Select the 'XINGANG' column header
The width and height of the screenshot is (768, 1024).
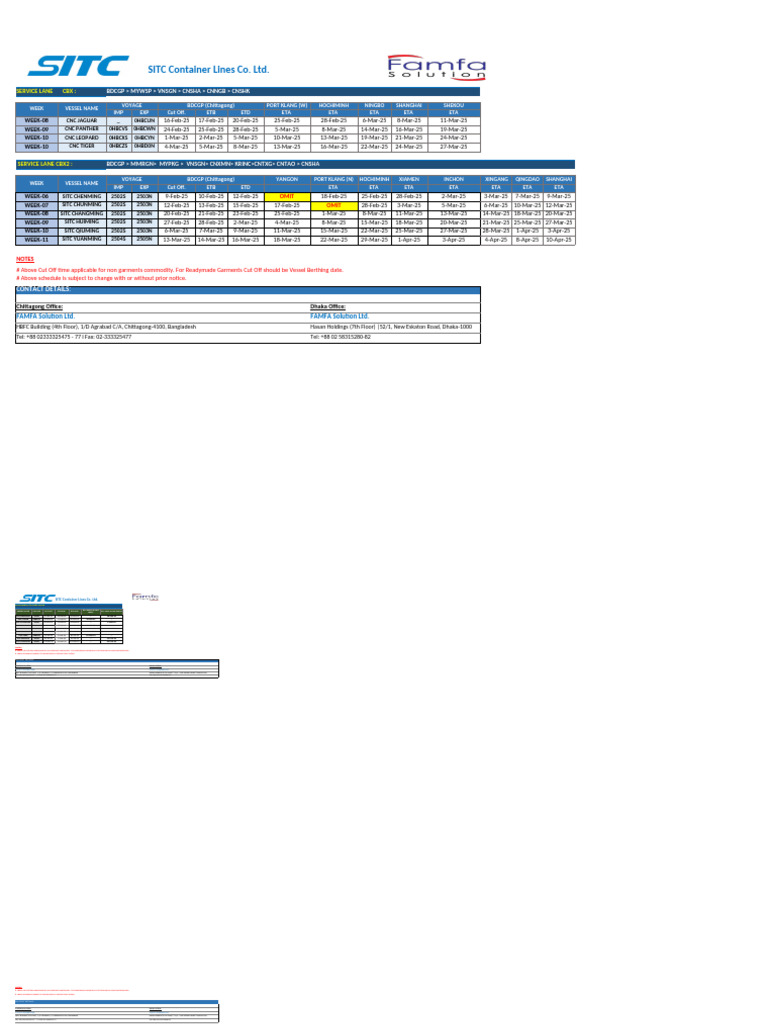point(496,179)
